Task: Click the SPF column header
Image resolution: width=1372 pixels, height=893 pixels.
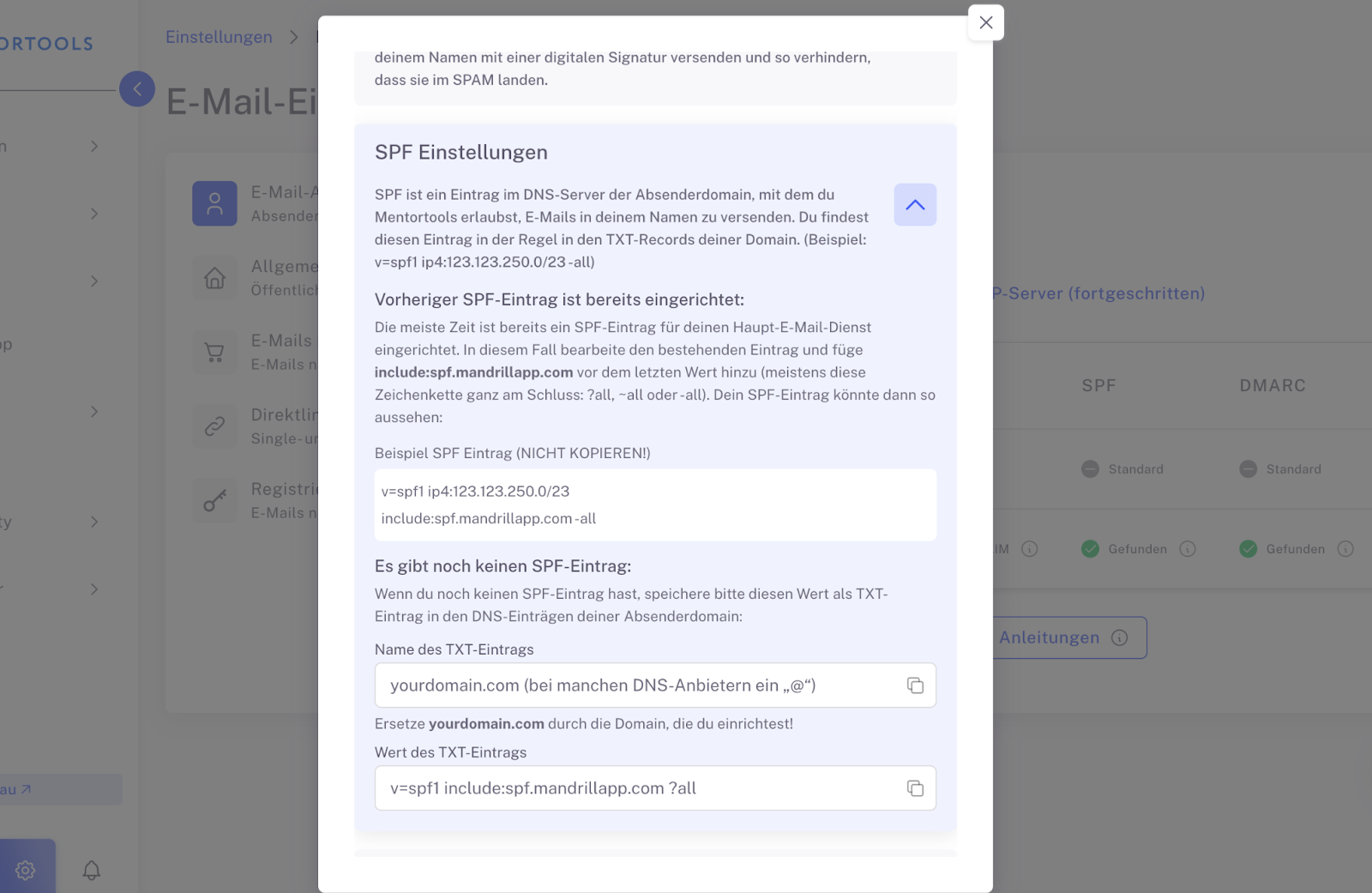Action: (x=1098, y=386)
